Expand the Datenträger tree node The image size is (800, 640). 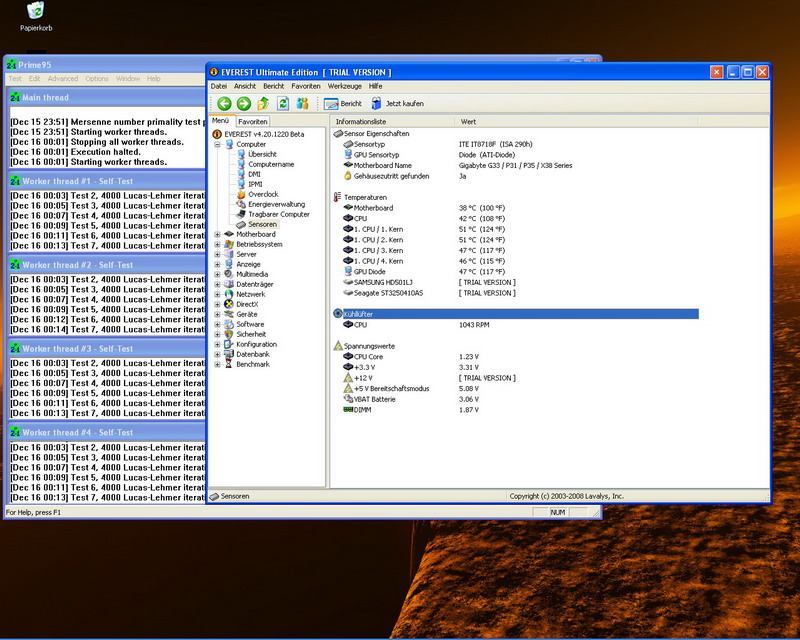[x=217, y=284]
